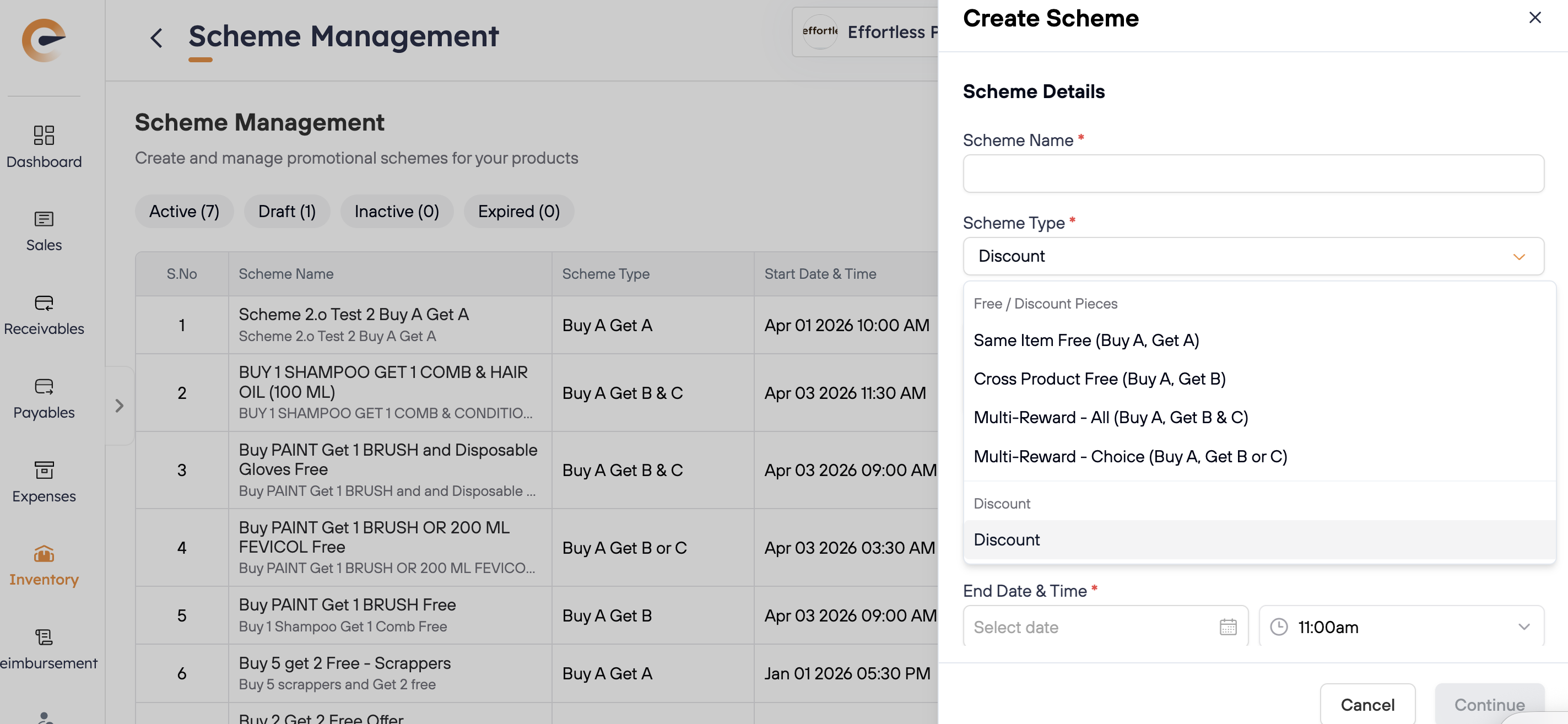Show the Active (7) schemes tab
Viewport: 1568px width, 724px height.
click(184, 211)
